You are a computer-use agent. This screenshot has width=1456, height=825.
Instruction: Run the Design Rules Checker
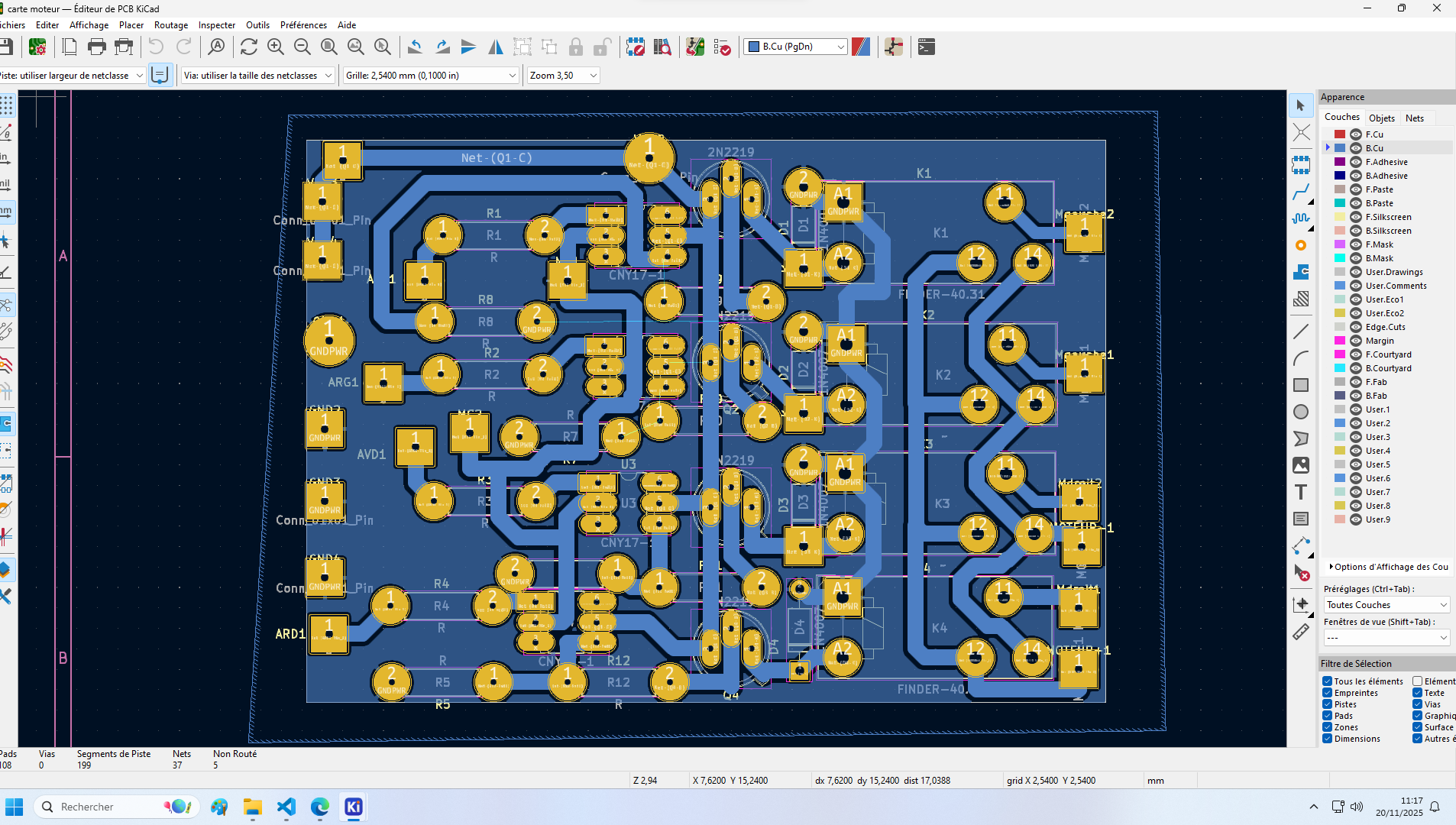coord(722,47)
